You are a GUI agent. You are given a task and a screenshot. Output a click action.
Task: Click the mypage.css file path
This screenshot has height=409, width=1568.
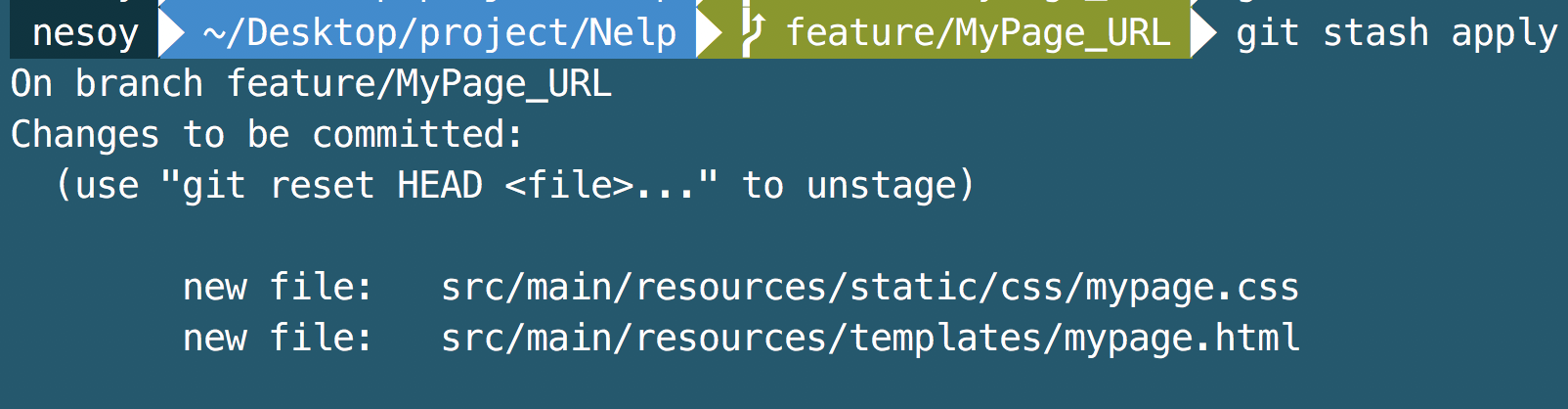point(870,288)
